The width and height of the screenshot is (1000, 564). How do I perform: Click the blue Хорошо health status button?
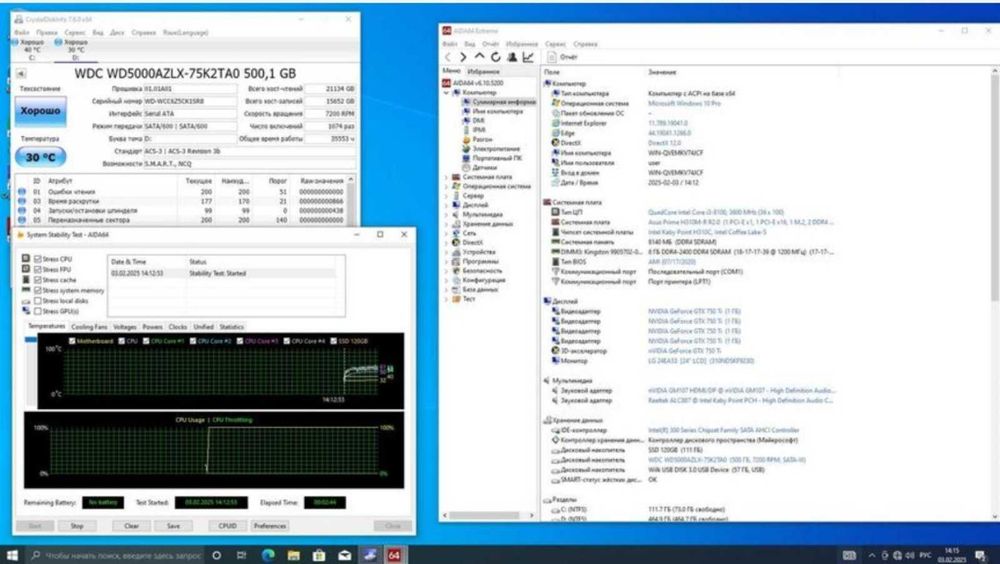[x=40, y=111]
